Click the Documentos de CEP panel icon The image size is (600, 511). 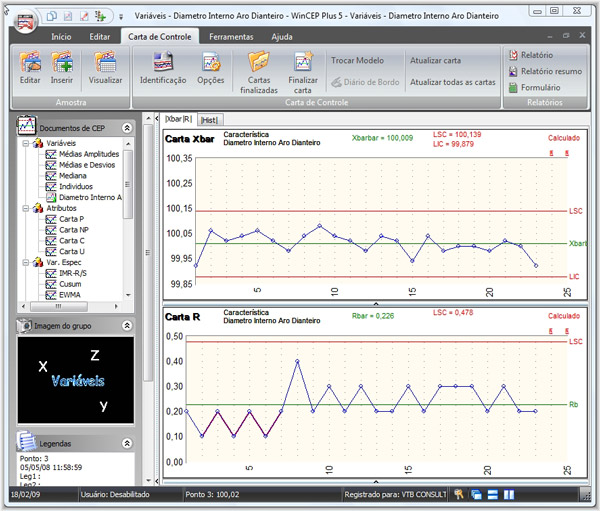[x=26, y=125]
